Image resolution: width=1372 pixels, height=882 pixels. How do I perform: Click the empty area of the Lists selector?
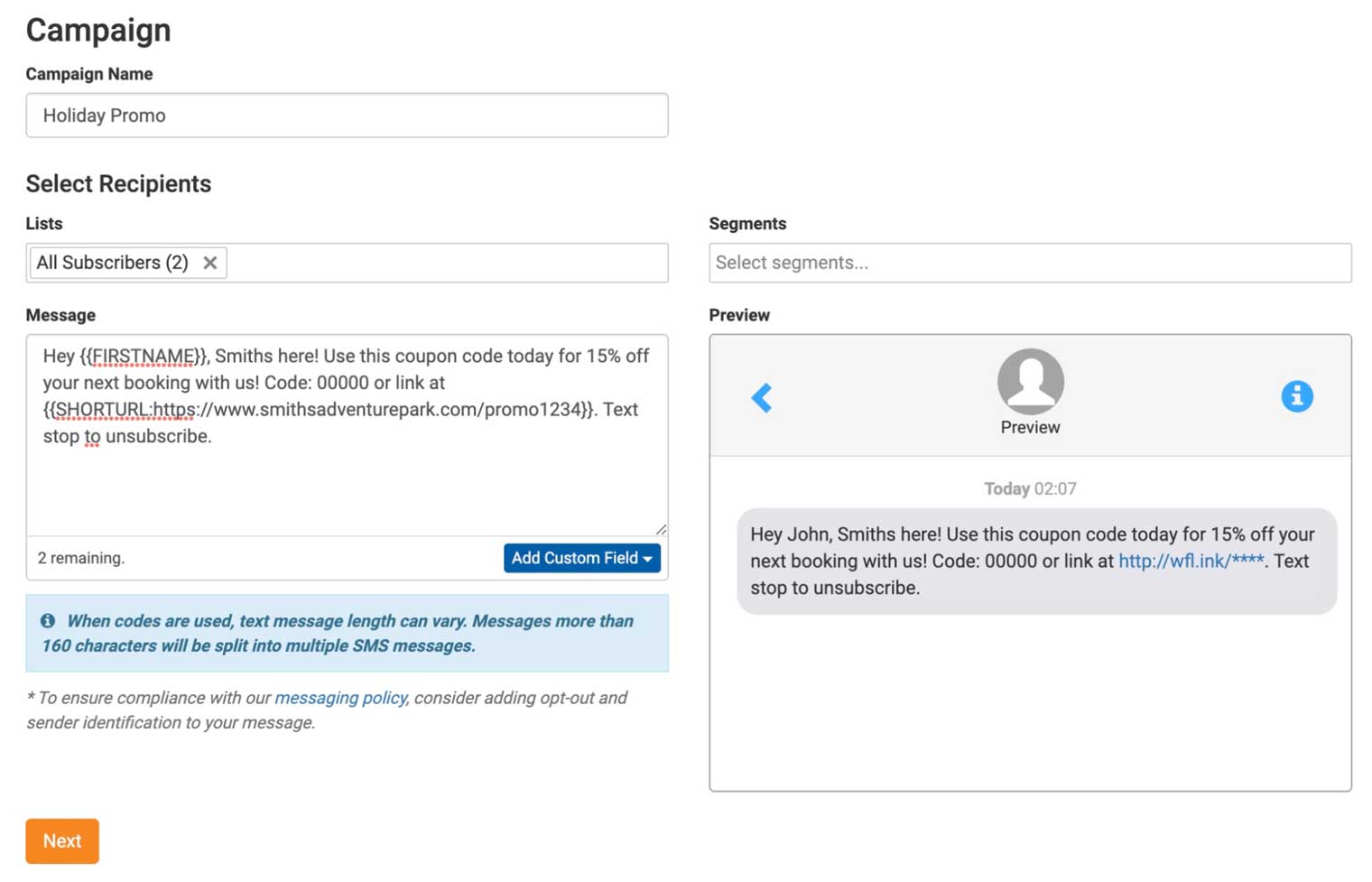447,263
